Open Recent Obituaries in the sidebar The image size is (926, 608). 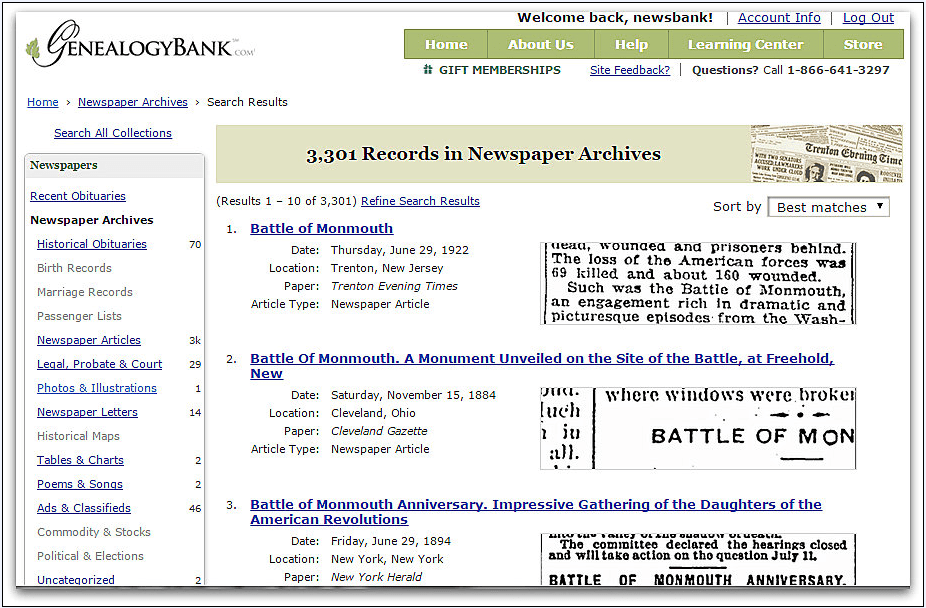78,196
